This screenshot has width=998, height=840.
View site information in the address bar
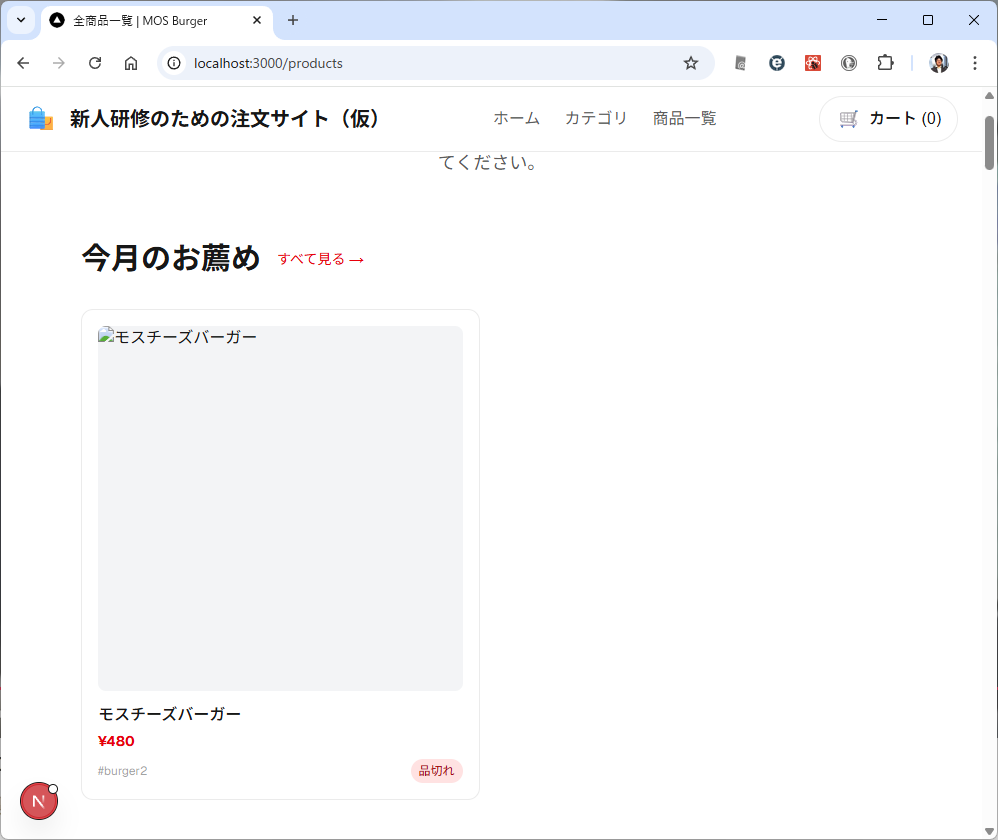[174, 63]
